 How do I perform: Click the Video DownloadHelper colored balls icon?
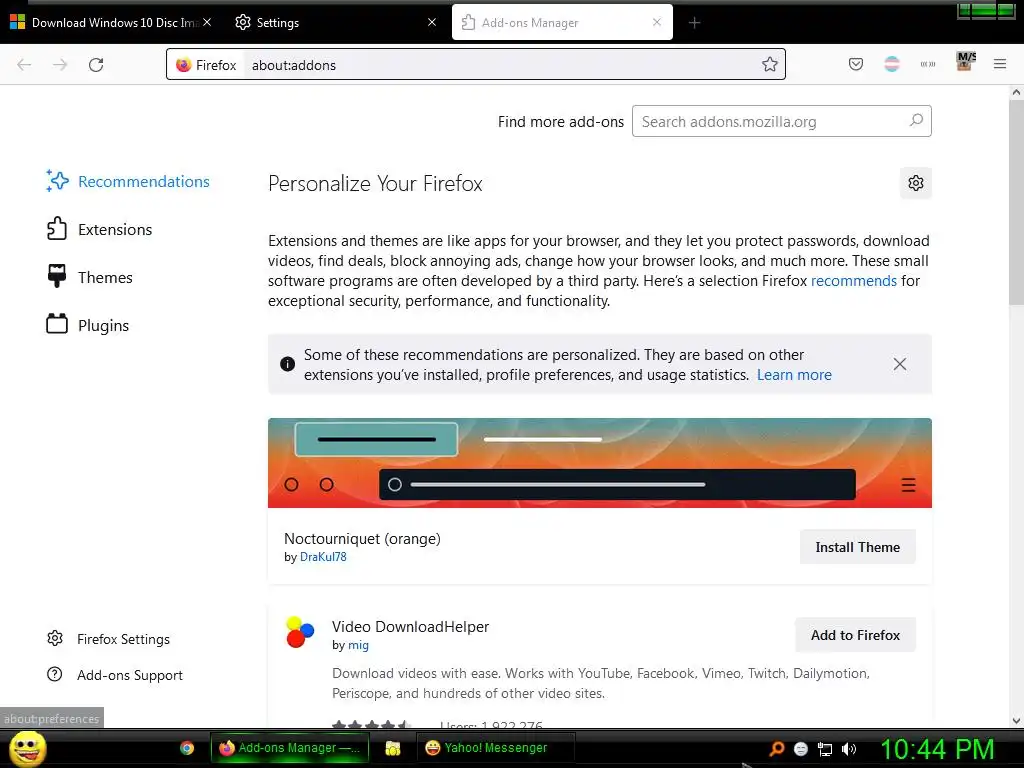tap(300, 632)
